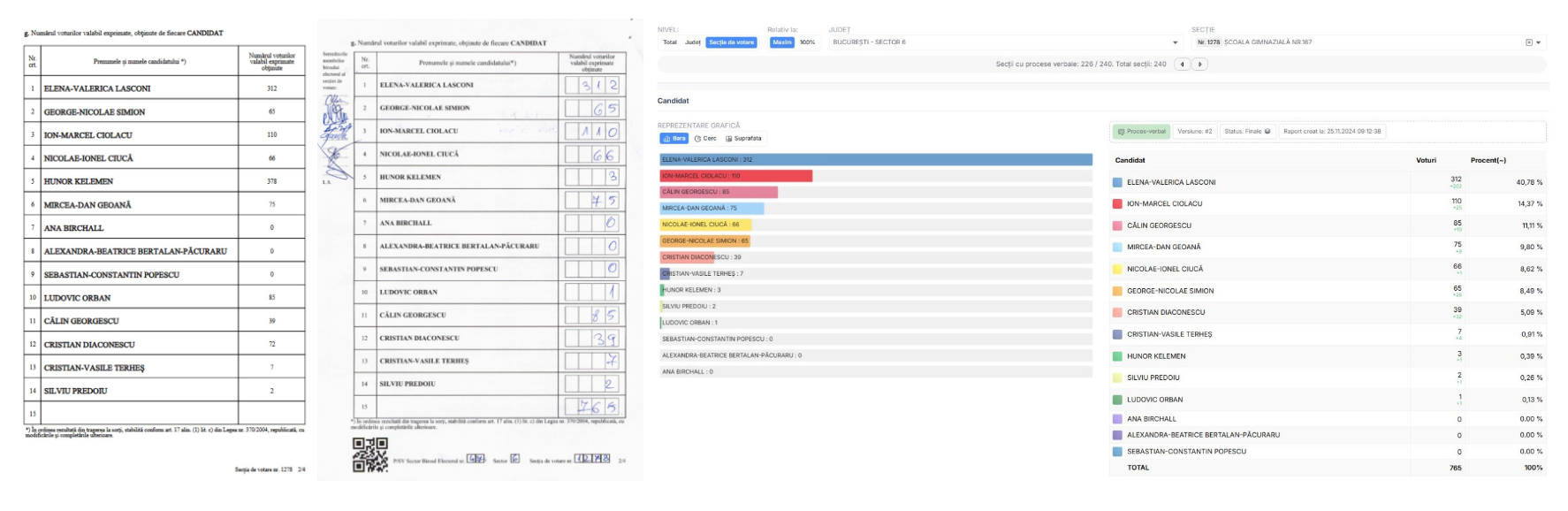Expand the Secție dropdown arrow
The width and height of the screenshot is (1568, 511).
[x=1539, y=42]
